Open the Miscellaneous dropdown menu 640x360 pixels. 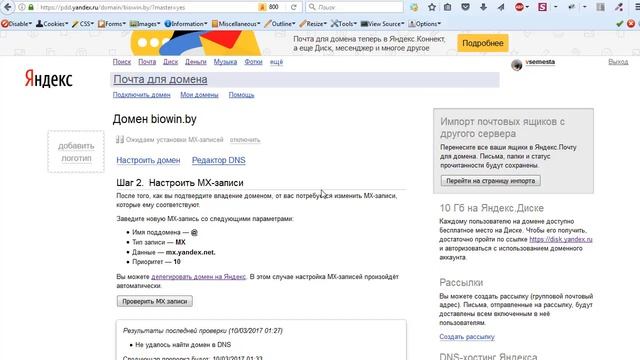(236, 24)
